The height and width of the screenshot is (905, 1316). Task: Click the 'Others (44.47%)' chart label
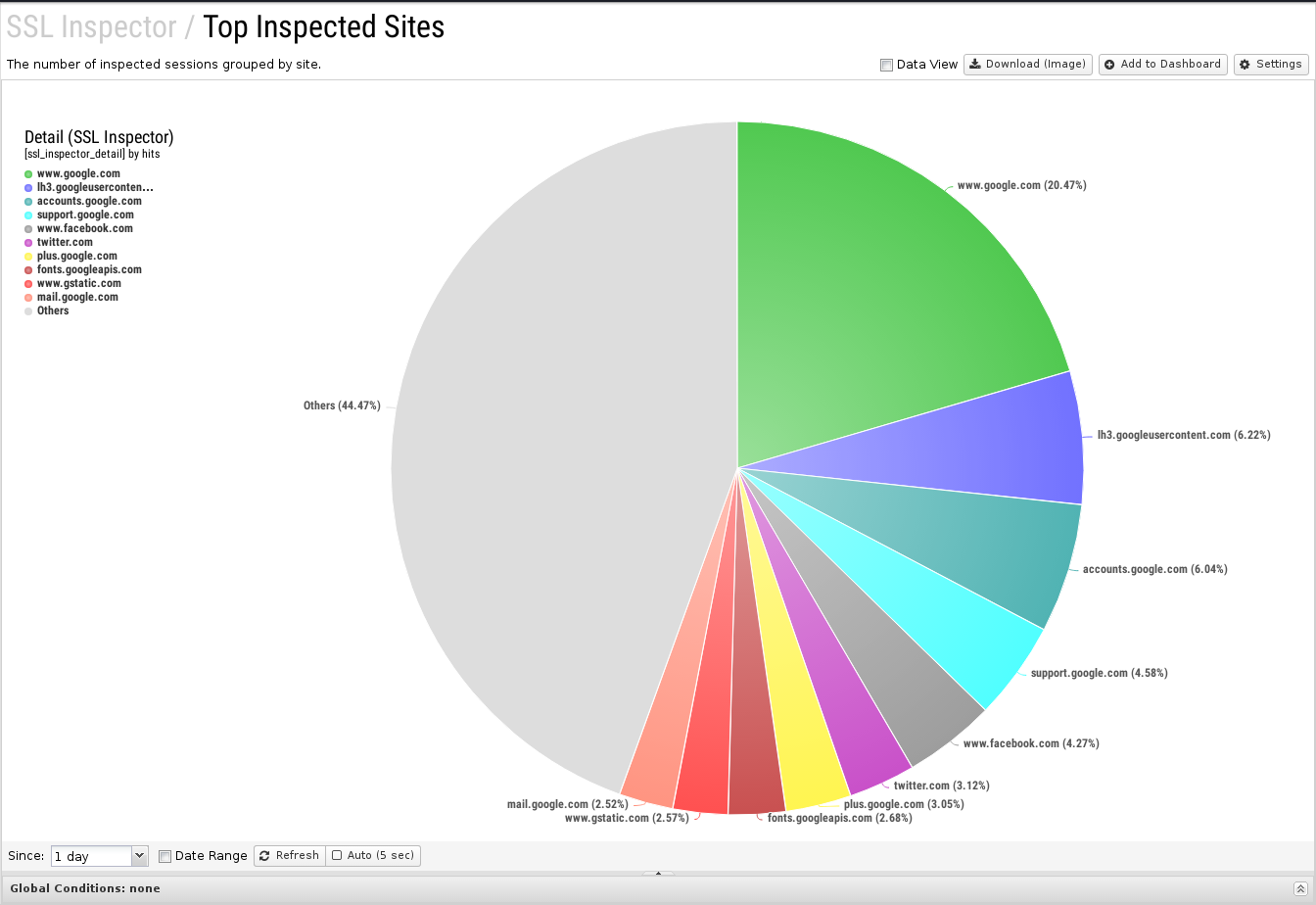[x=342, y=405]
